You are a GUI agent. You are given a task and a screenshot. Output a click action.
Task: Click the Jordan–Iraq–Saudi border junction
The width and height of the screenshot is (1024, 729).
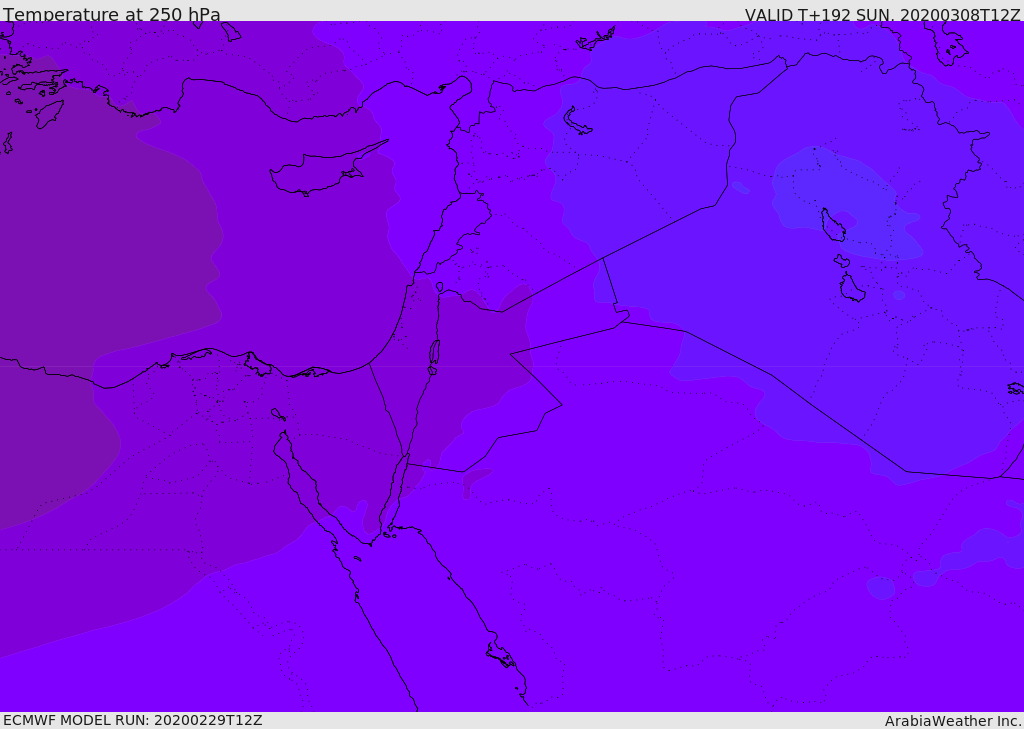pos(622,321)
